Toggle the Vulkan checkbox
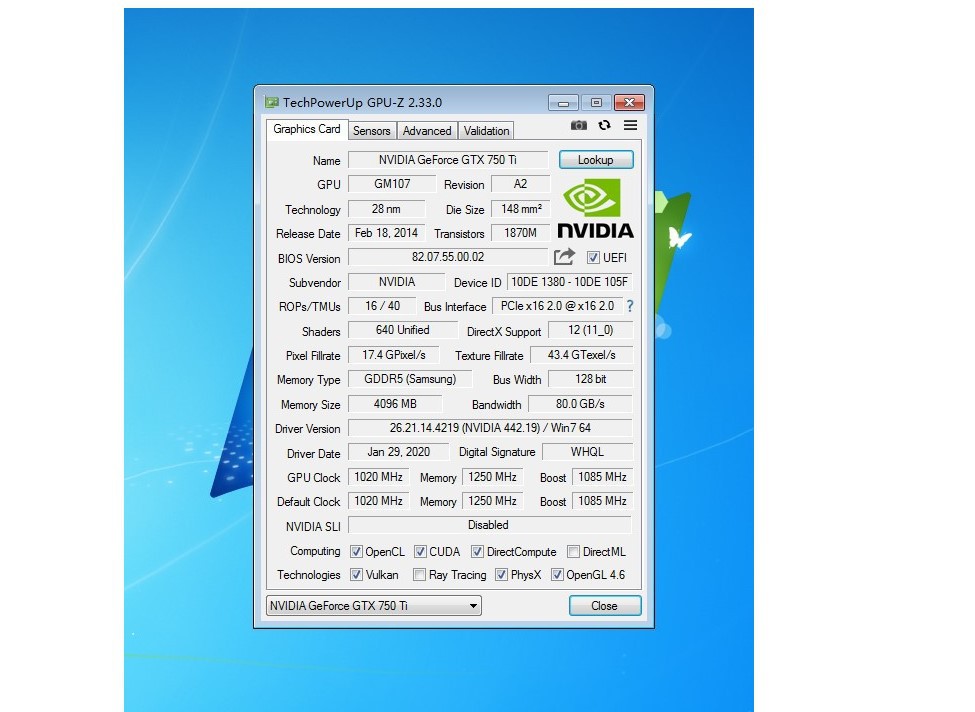The height and width of the screenshot is (712, 975). click(x=356, y=575)
